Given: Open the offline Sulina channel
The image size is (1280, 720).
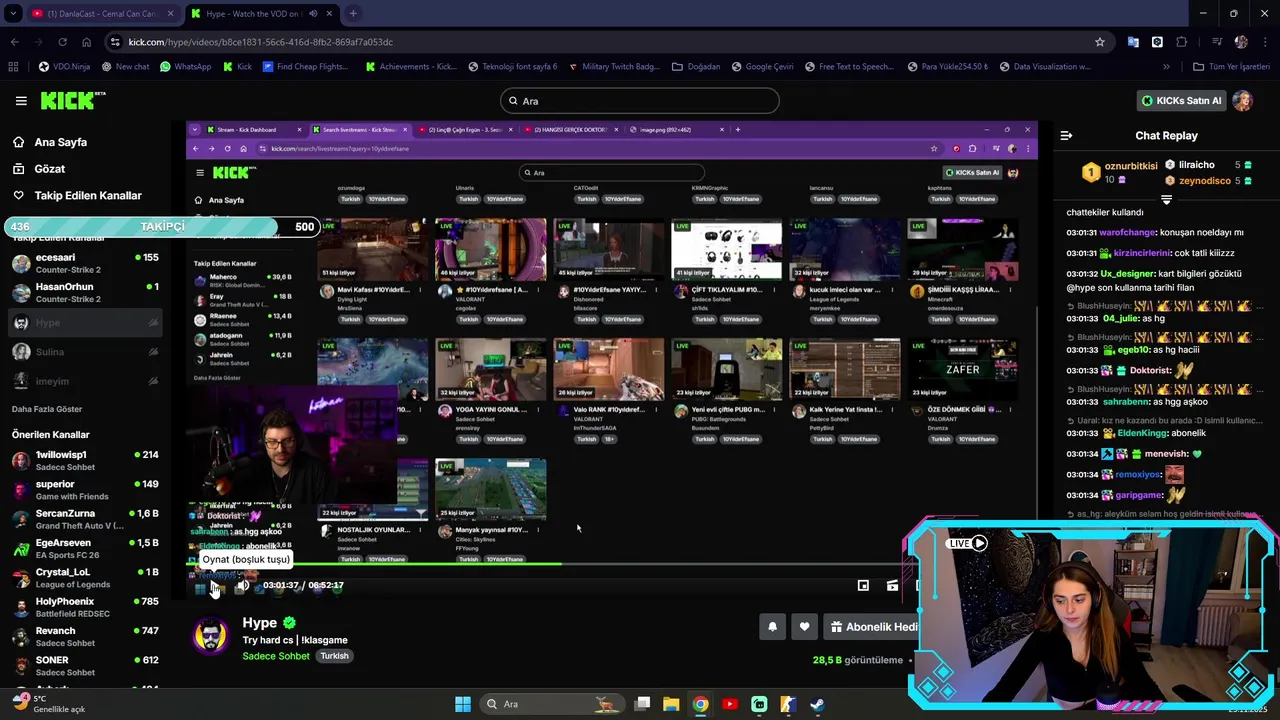Looking at the screenshot, I should click(x=85, y=352).
